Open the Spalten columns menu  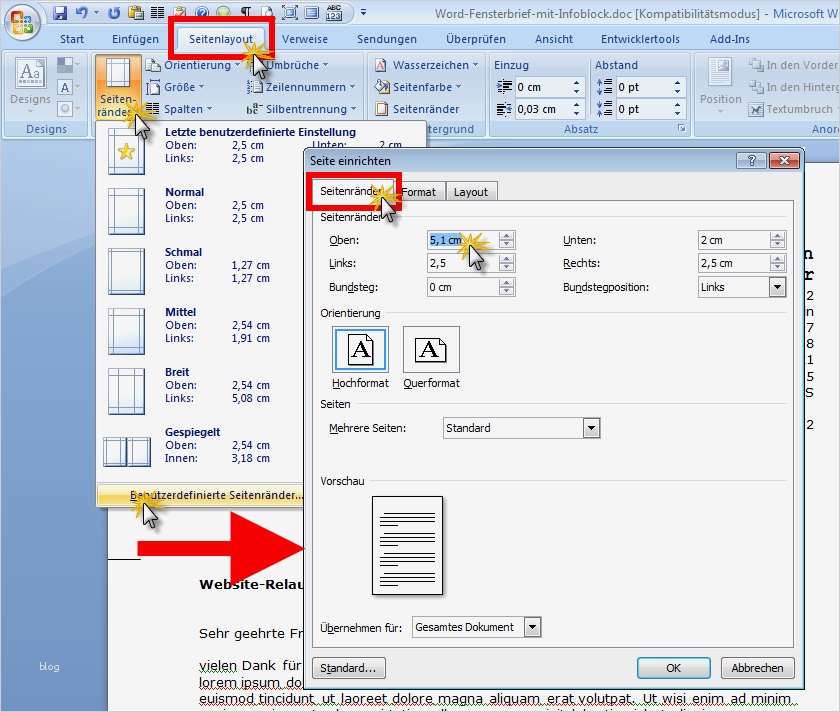click(179, 109)
